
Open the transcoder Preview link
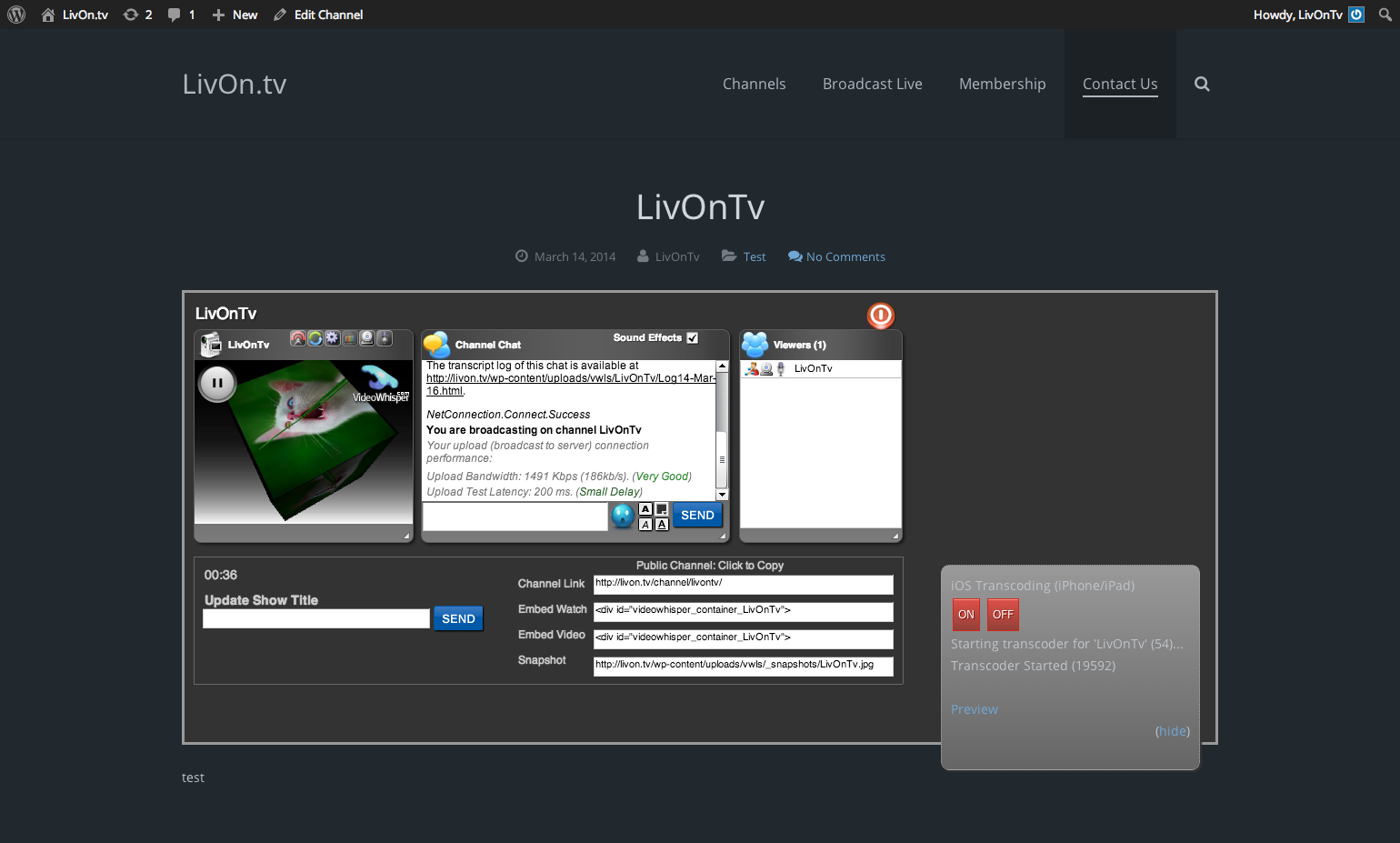coord(974,709)
